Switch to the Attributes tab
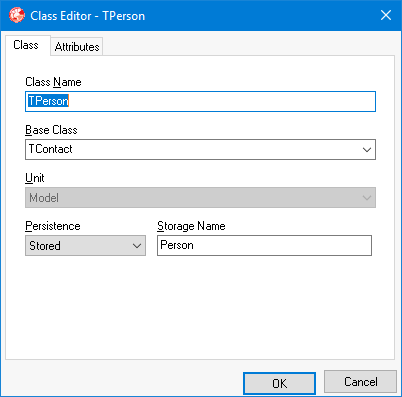402x397 pixels. point(77,47)
